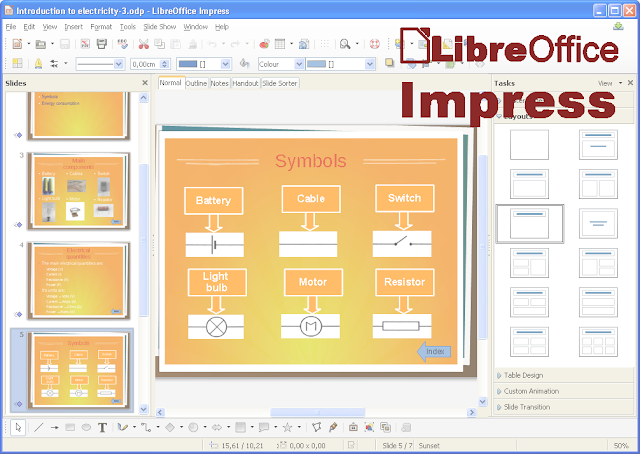Select the Text tool T icon

click(x=102, y=427)
